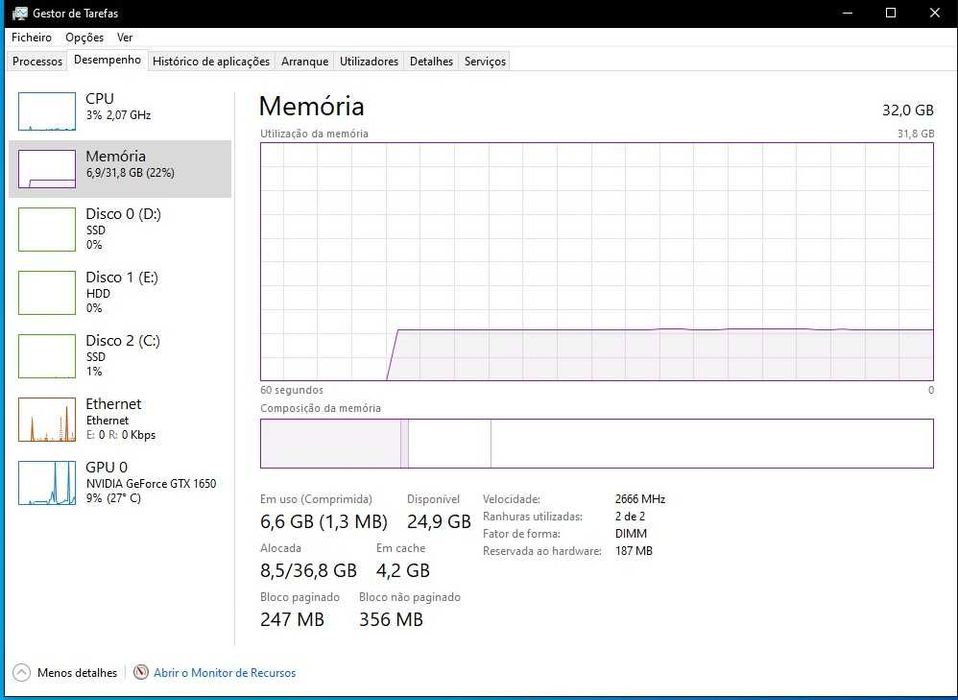Open the Utilizadores tab
958x700 pixels.
(369, 61)
